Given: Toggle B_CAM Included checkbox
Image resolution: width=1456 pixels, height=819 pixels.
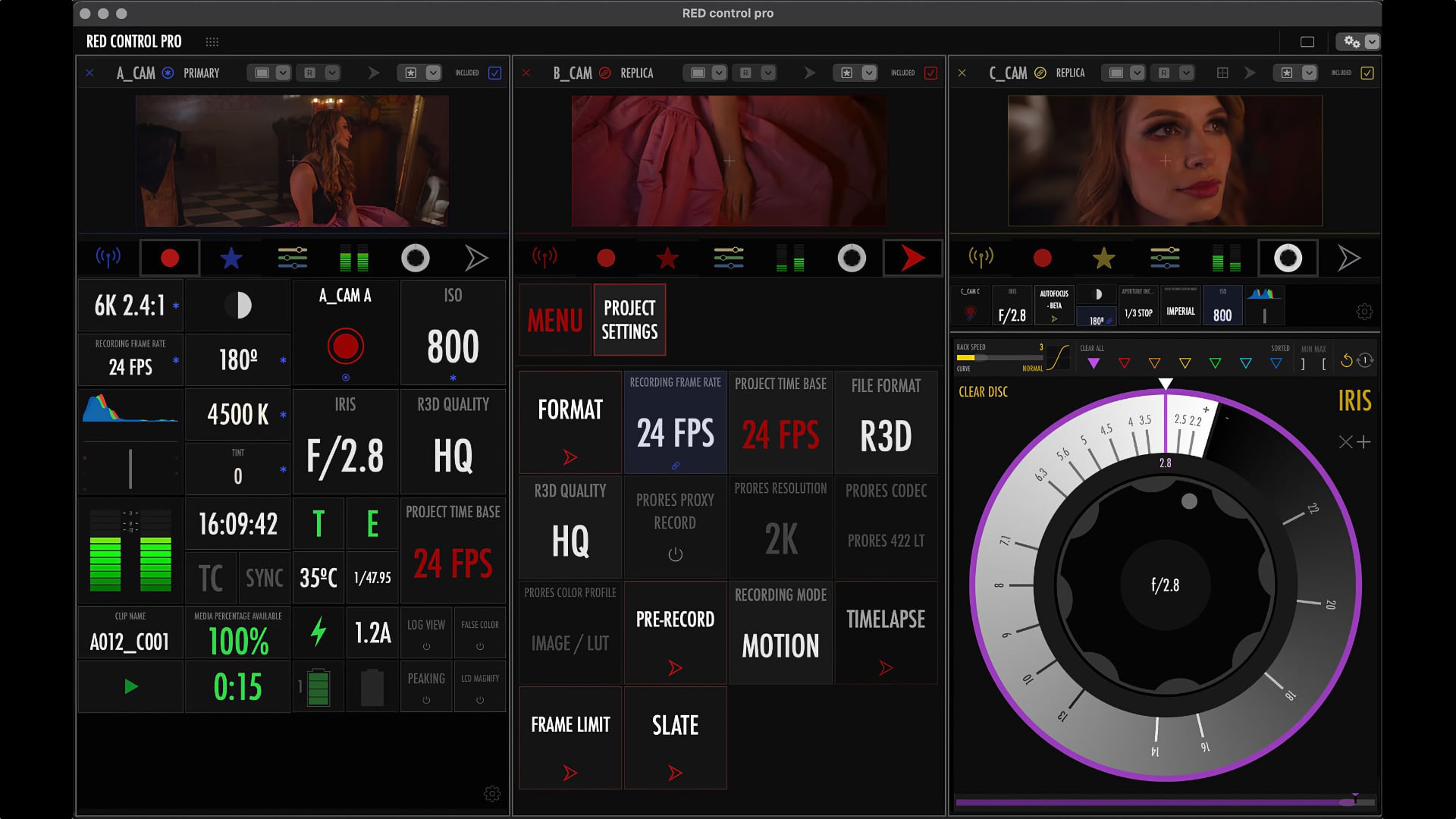Looking at the screenshot, I should coord(930,73).
